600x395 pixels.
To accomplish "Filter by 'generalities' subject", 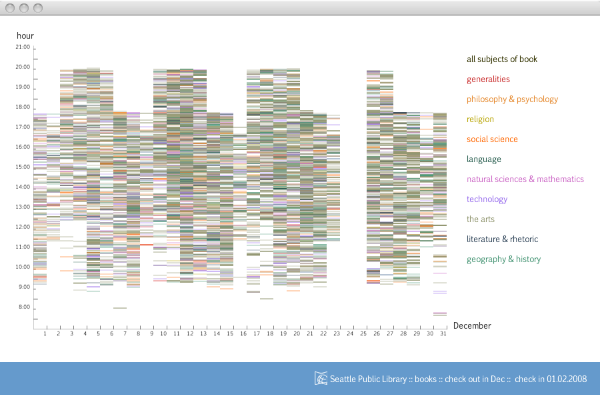I will point(488,79).
